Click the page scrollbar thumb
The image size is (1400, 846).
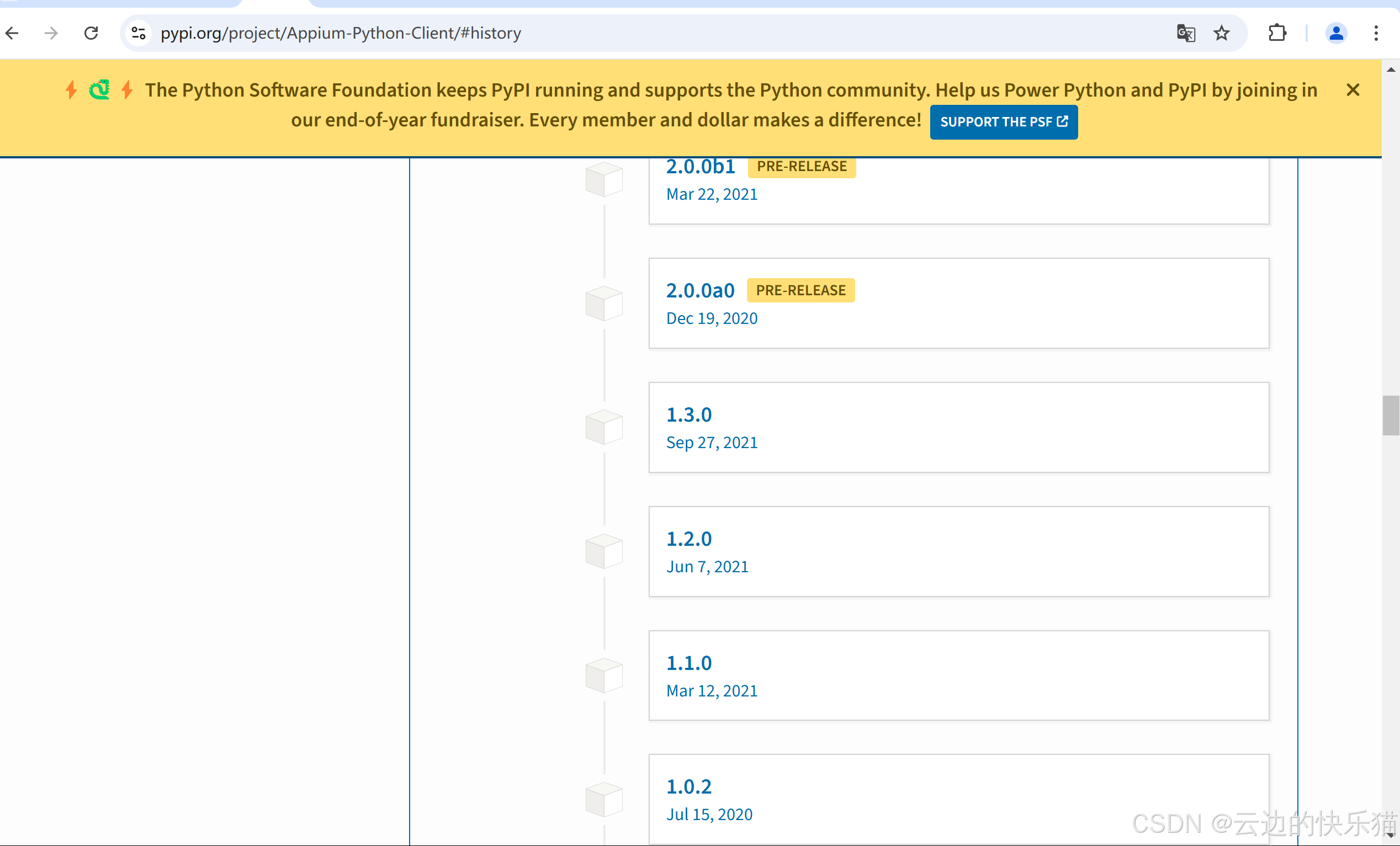(1391, 416)
